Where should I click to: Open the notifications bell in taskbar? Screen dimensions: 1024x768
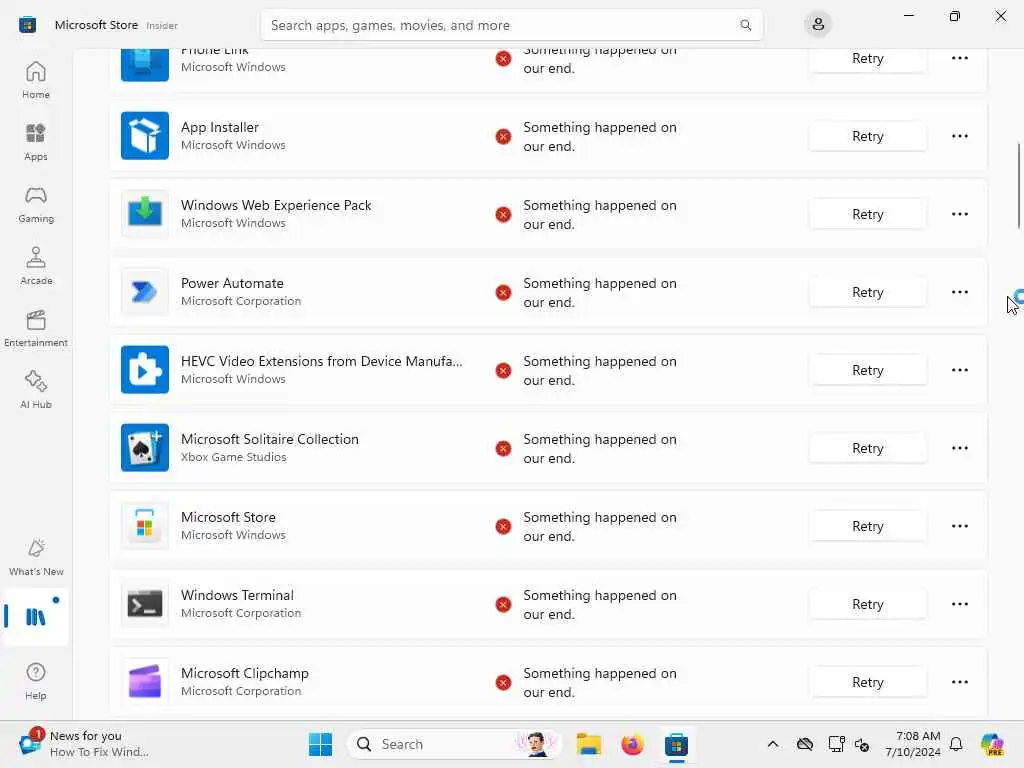[956, 744]
